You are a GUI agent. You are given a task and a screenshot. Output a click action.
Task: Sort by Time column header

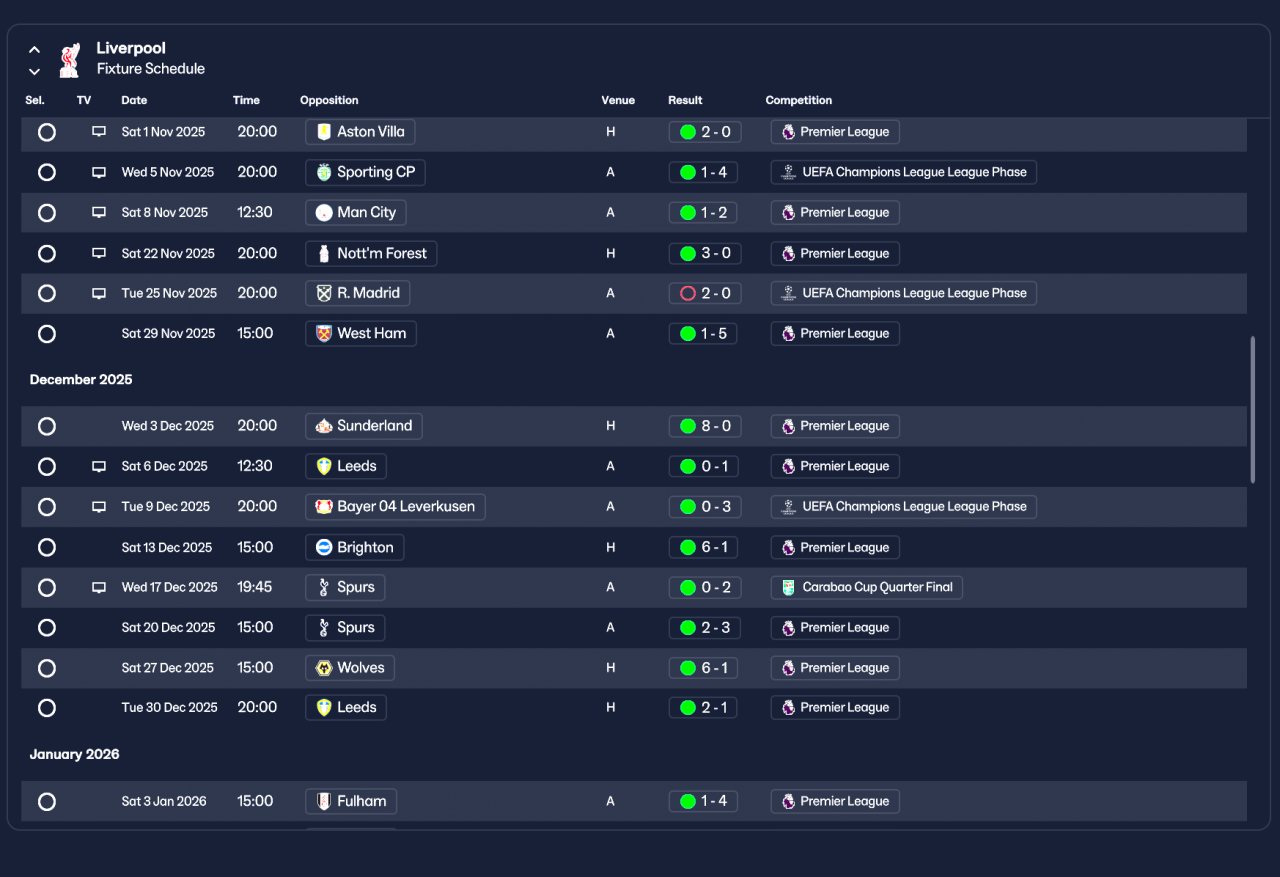click(246, 100)
